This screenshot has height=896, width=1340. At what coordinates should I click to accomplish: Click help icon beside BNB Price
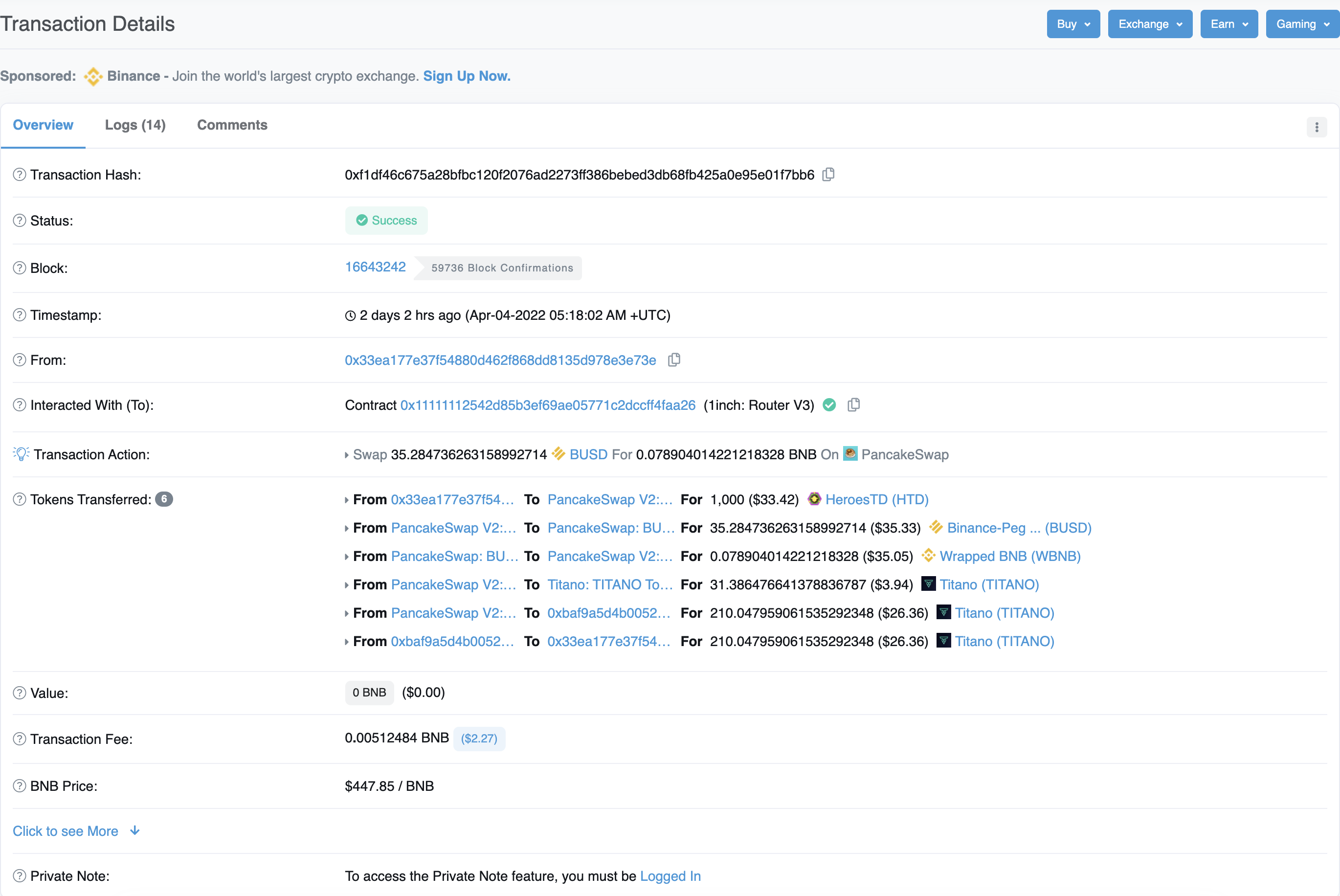[x=20, y=786]
